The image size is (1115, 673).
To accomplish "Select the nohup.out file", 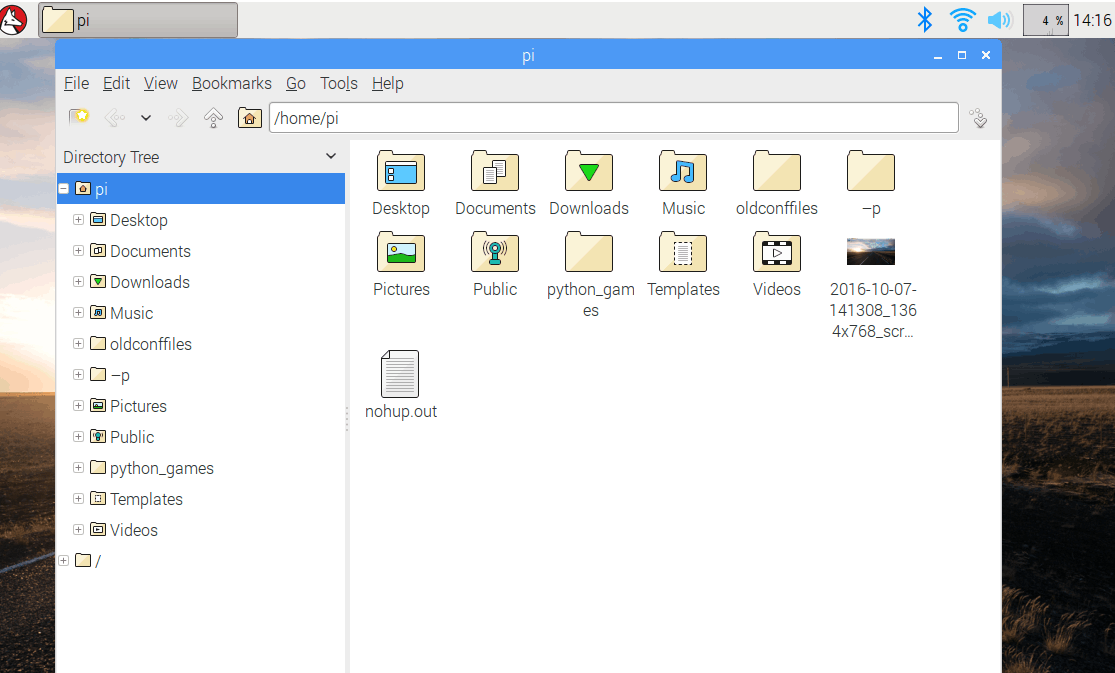I will point(401,375).
